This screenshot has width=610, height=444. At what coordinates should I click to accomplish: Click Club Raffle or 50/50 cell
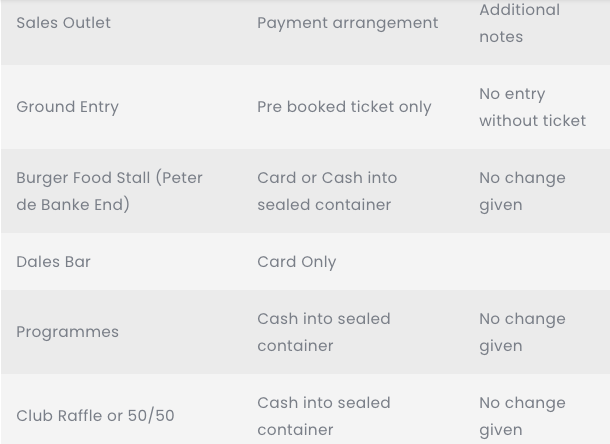tap(95, 416)
